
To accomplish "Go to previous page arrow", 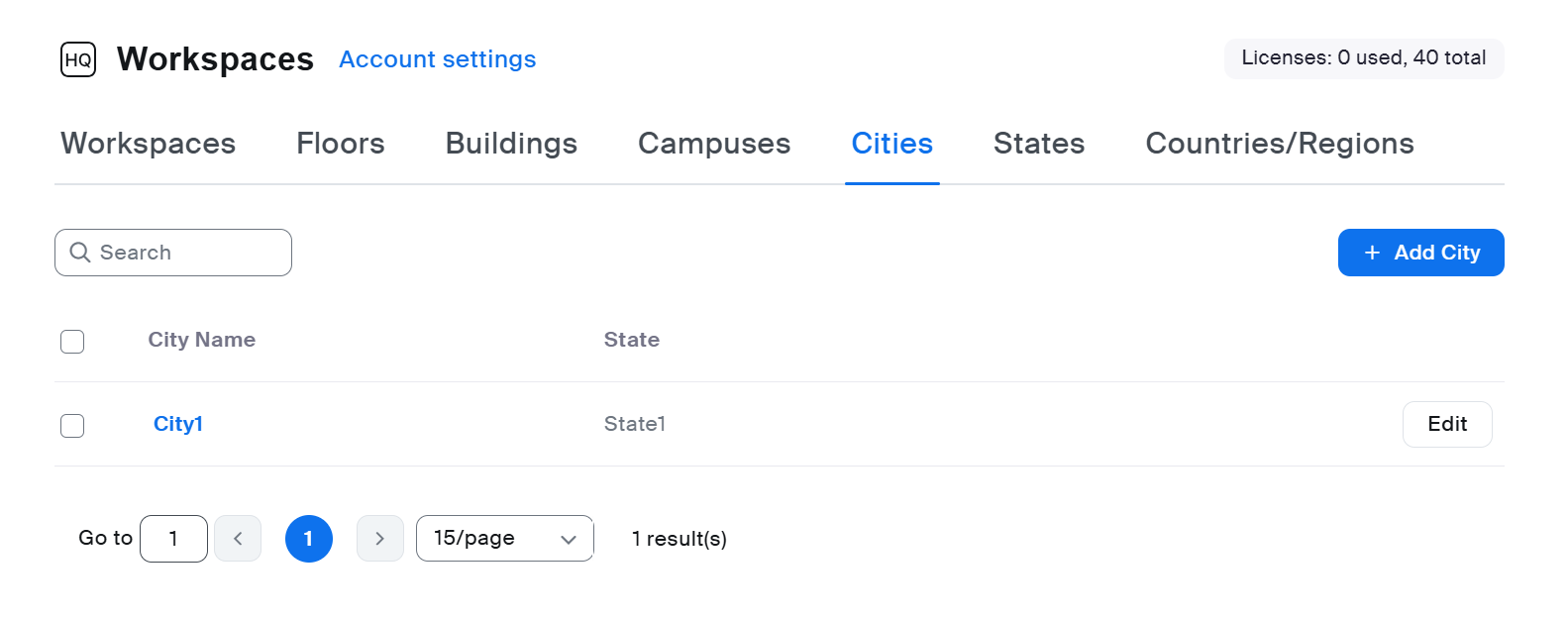I will point(238,539).
